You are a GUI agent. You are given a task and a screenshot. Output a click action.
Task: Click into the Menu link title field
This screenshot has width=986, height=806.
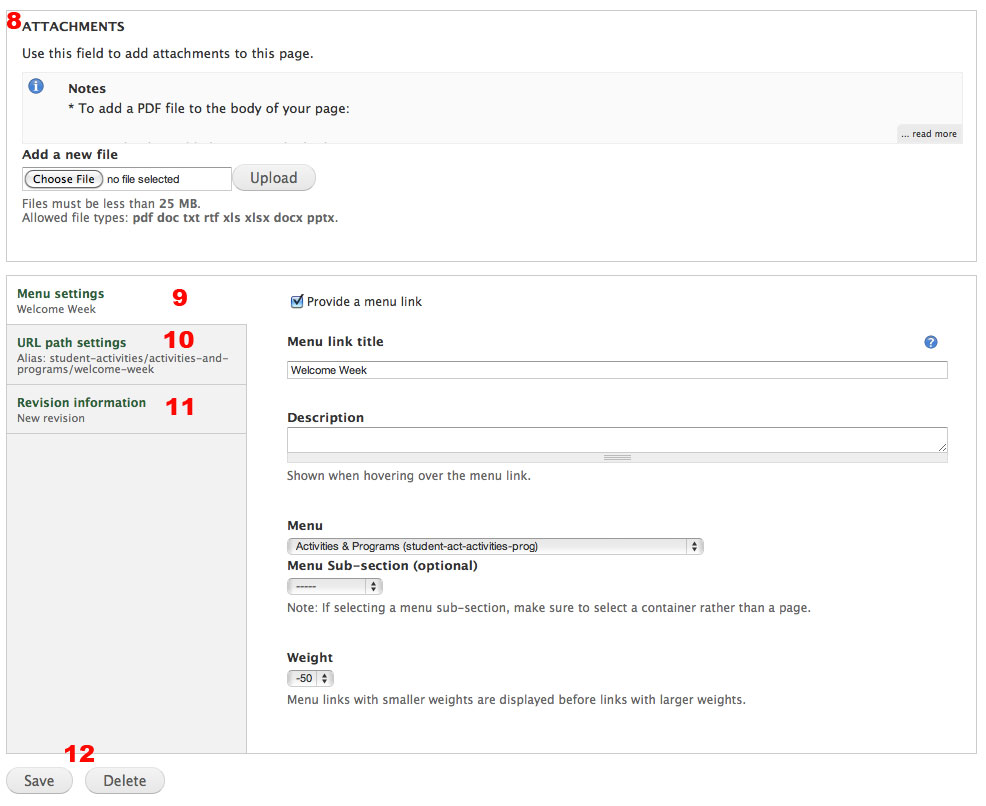tap(616, 370)
